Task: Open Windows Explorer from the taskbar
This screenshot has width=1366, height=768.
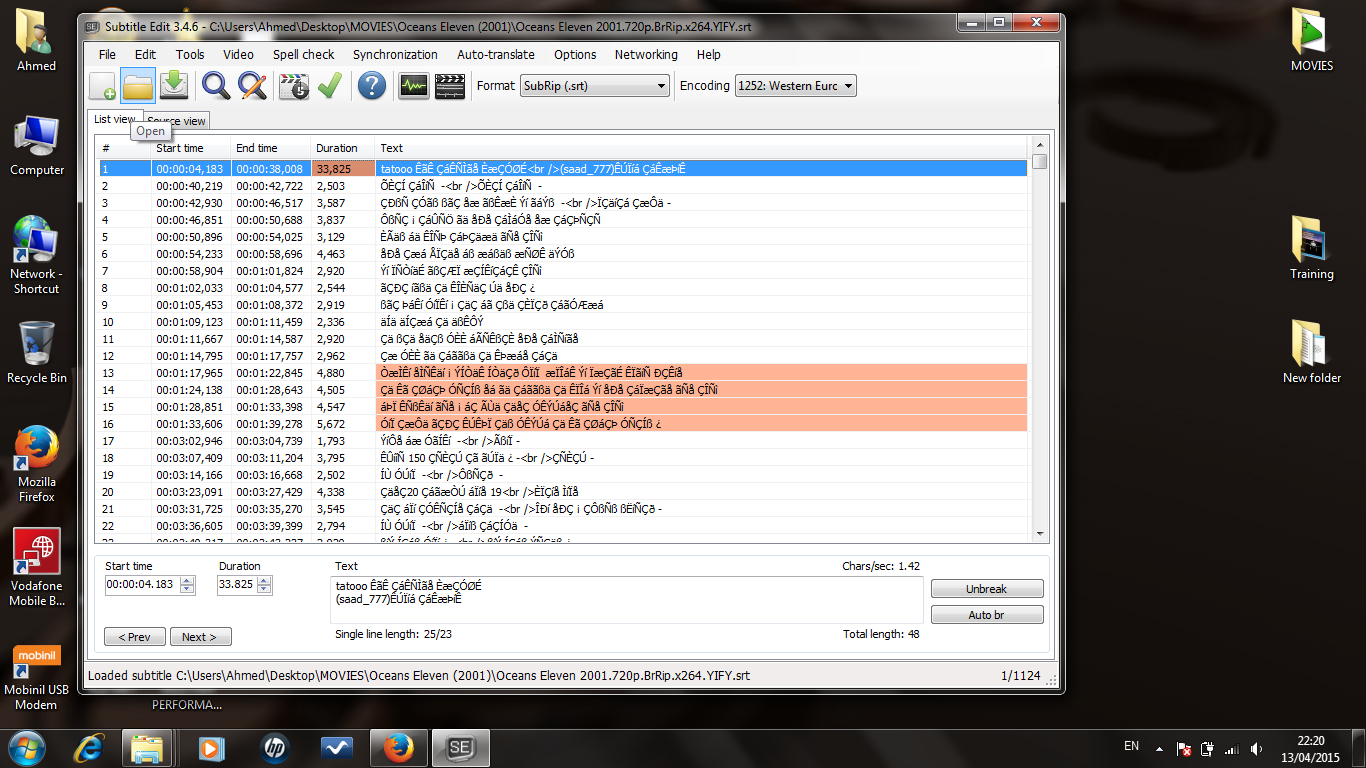Action: tap(148, 748)
